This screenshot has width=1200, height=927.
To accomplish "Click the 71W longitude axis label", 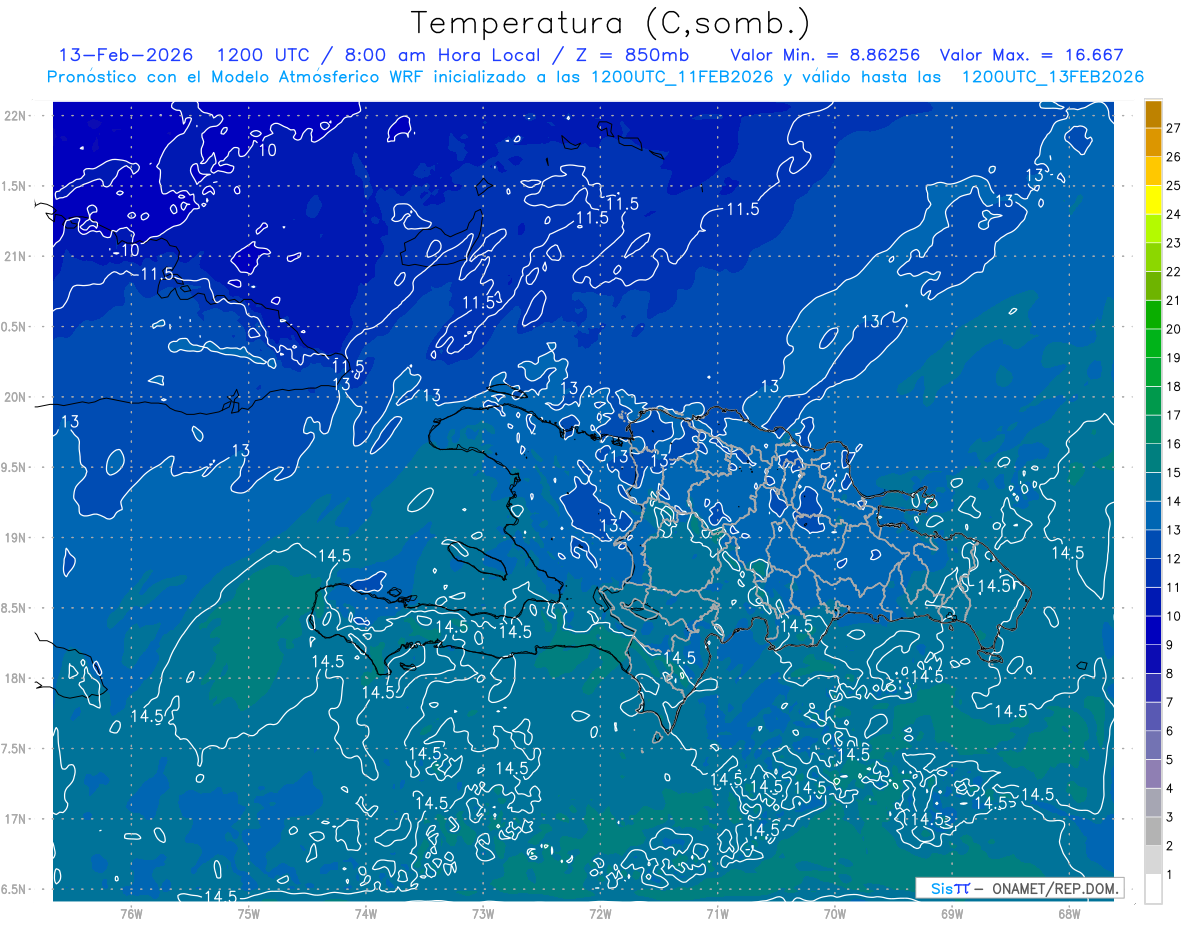I will (717, 913).
